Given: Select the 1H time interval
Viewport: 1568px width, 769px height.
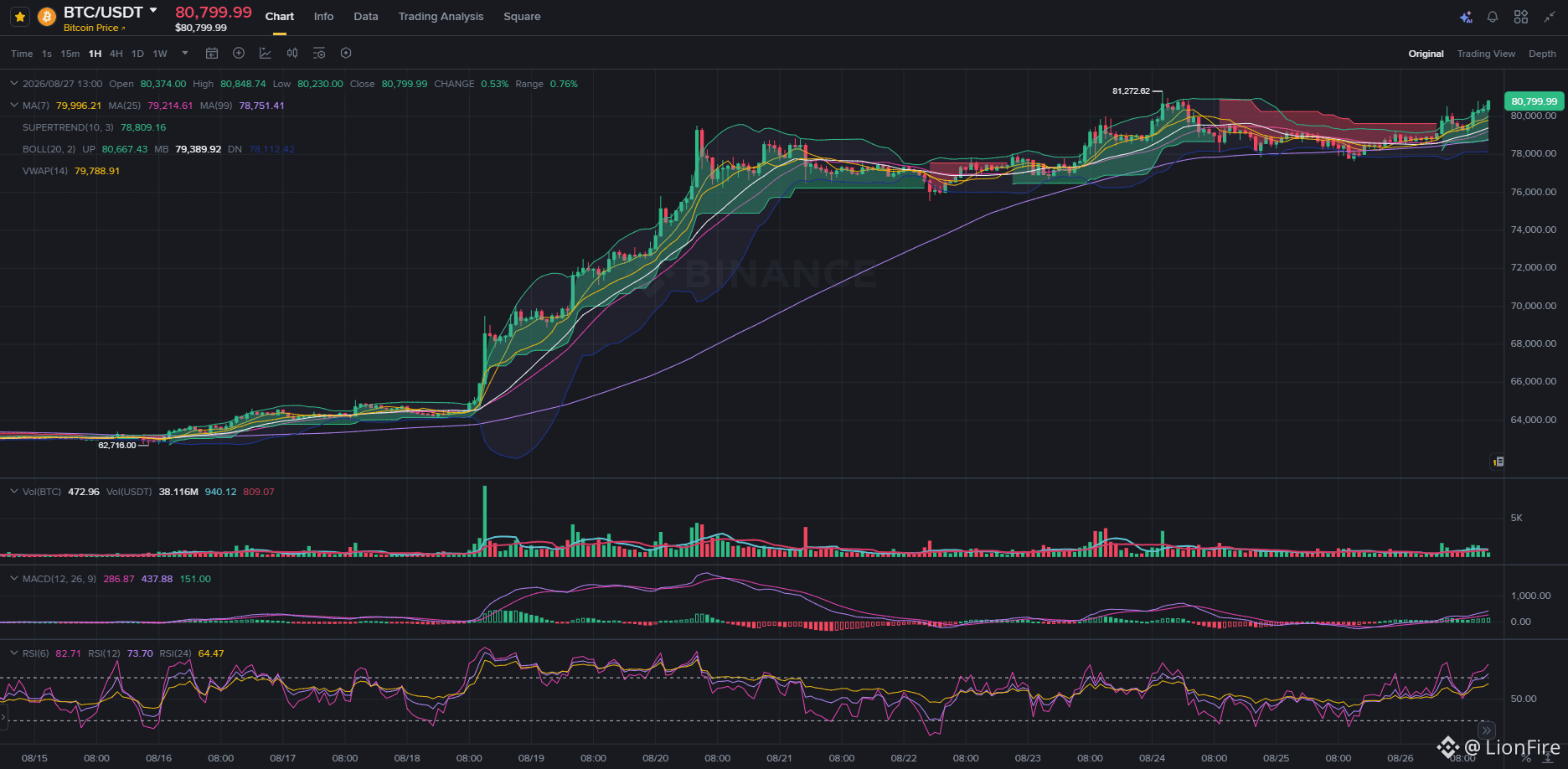Looking at the screenshot, I should pos(95,54).
